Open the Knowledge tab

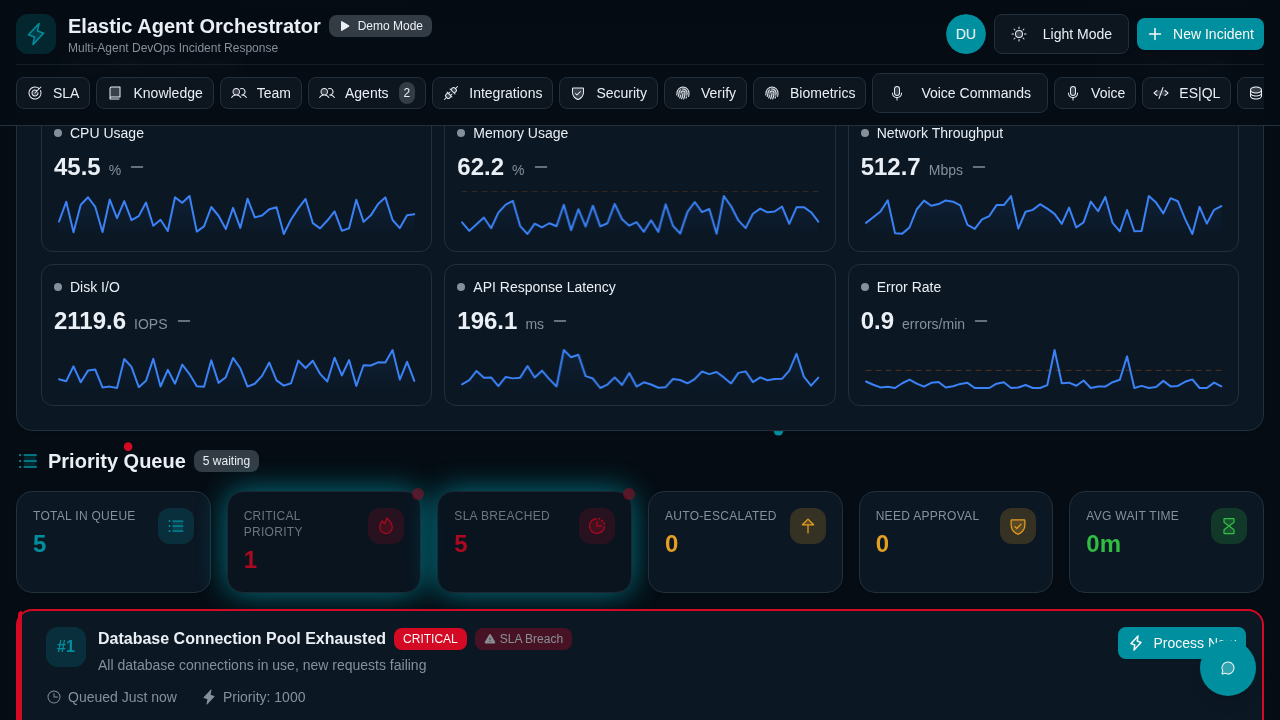155,93
